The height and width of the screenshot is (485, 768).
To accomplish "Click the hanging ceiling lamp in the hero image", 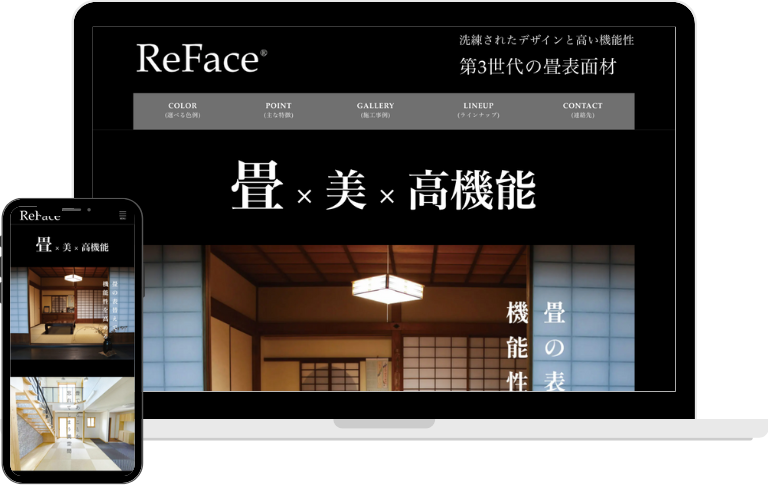I will (386, 288).
